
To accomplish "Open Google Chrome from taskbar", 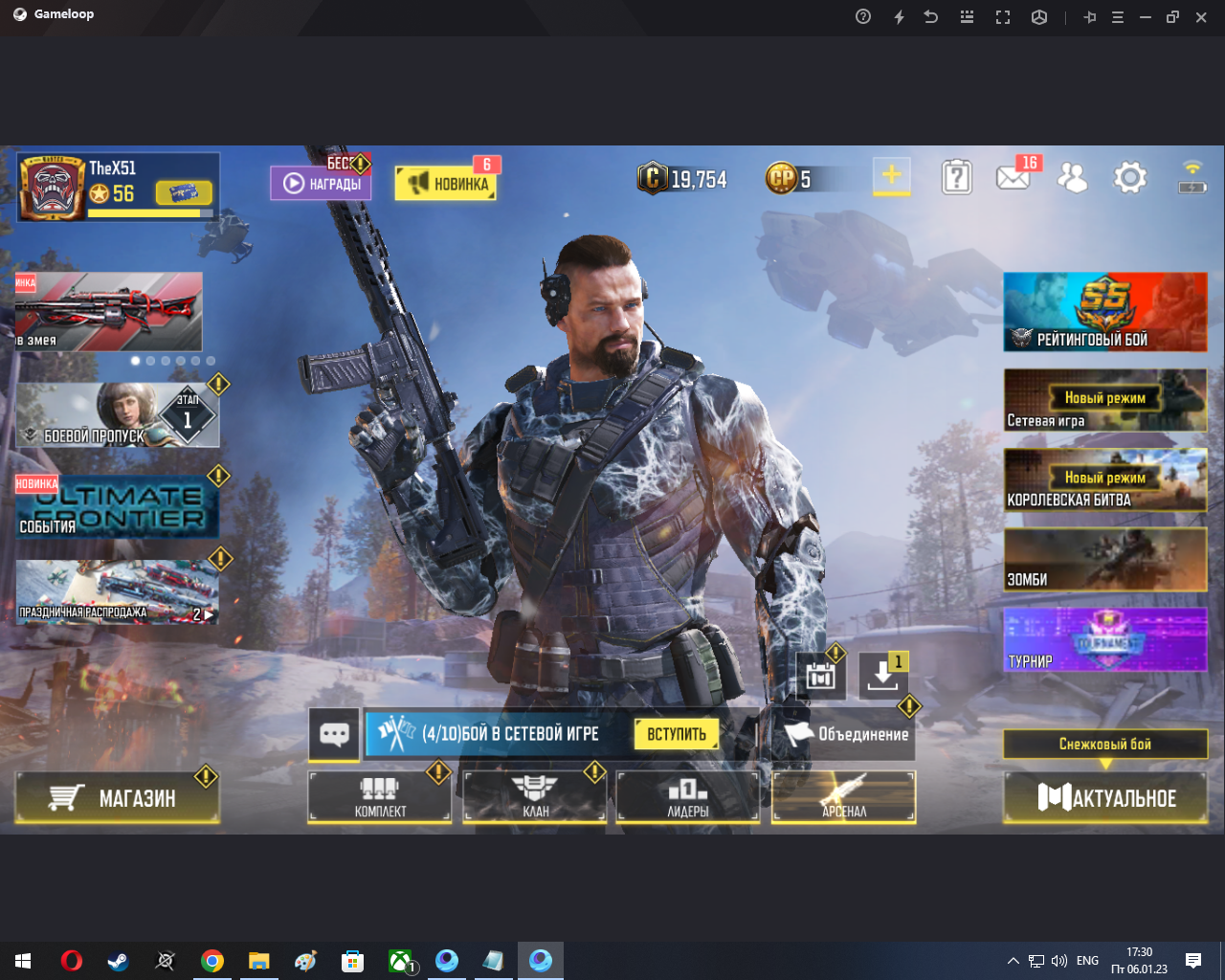I will [212, 961].
